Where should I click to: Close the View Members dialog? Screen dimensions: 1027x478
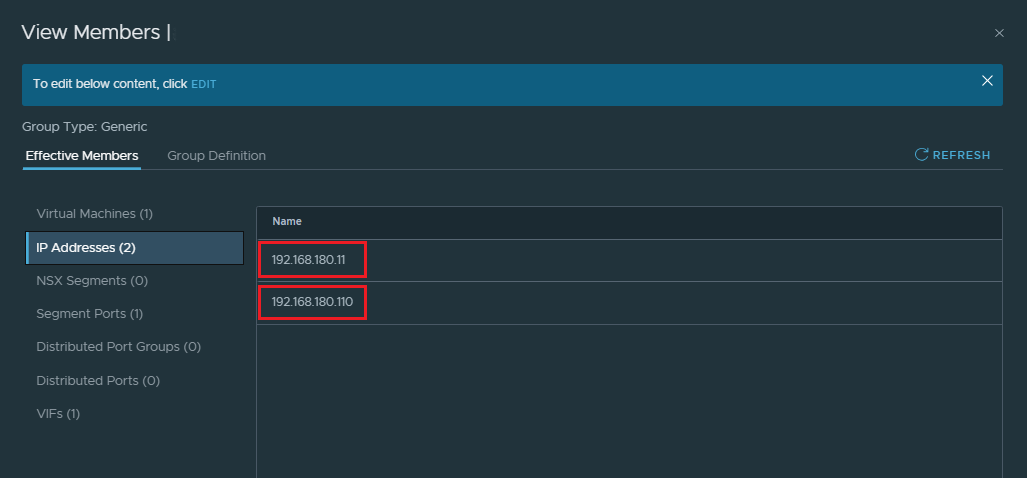[999, 33]
